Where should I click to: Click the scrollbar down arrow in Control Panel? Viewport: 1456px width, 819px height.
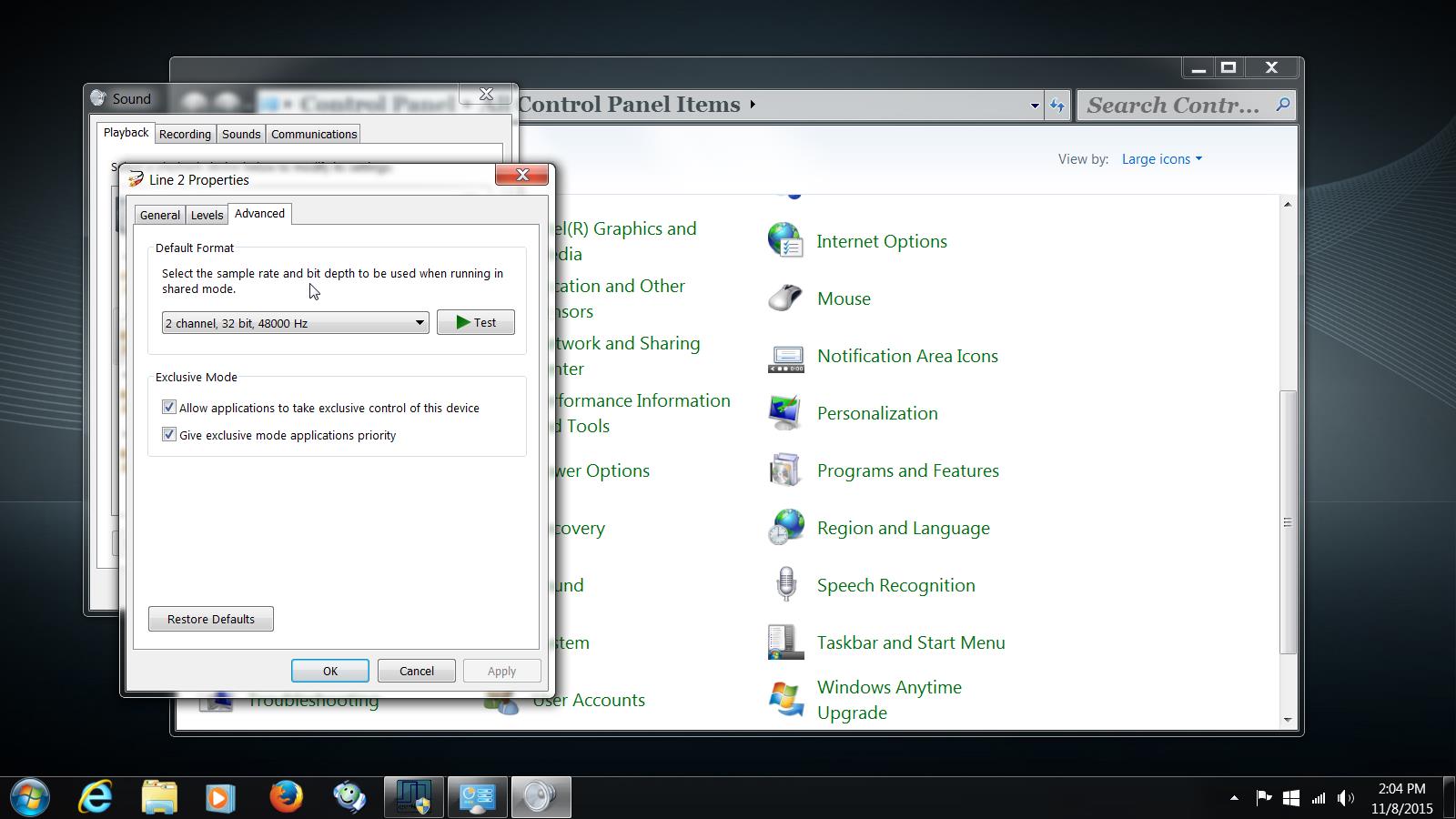1288,720
